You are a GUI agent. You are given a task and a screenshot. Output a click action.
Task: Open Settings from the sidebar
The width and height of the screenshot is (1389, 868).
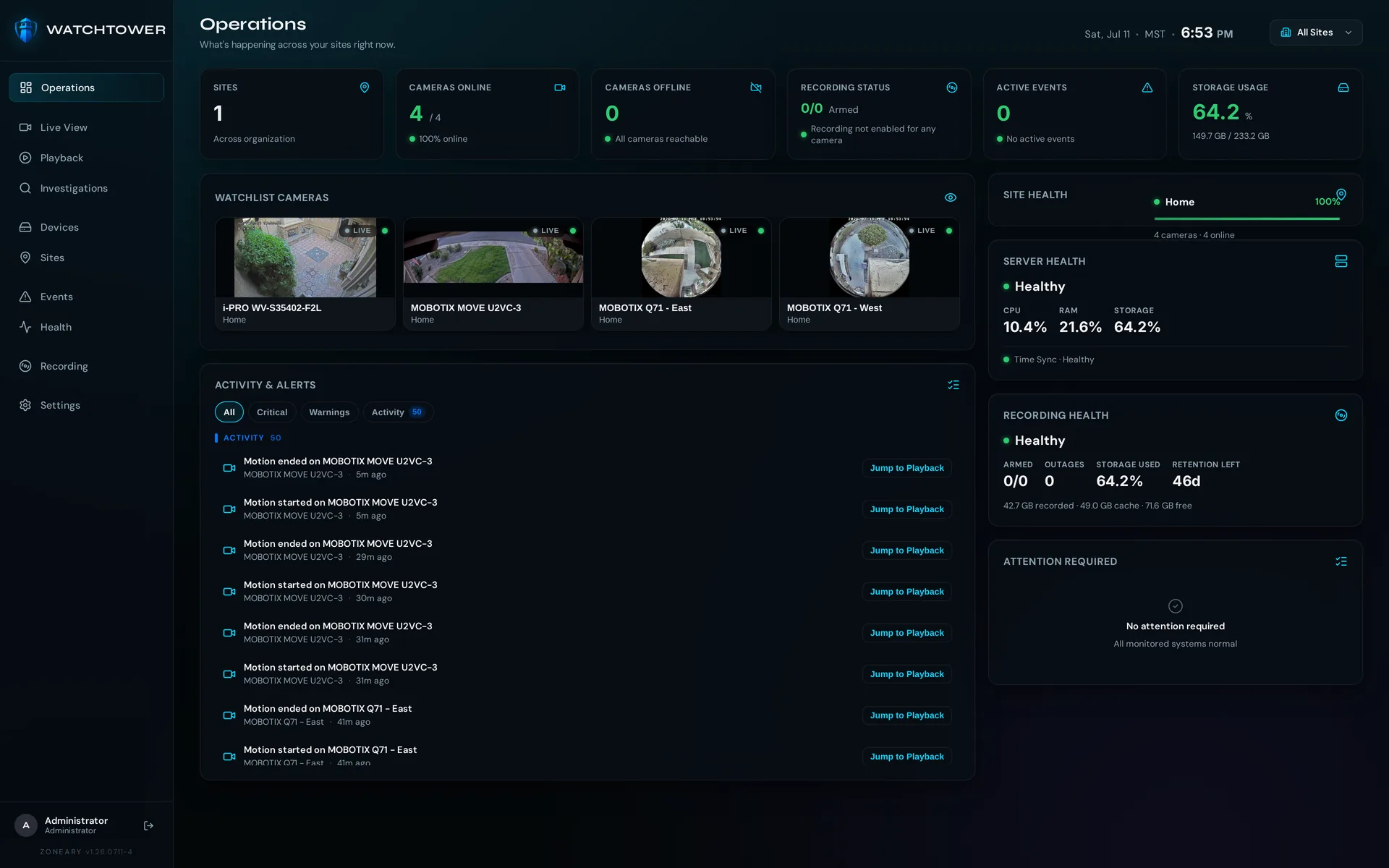pyautogui.click(x=87, y=405)
